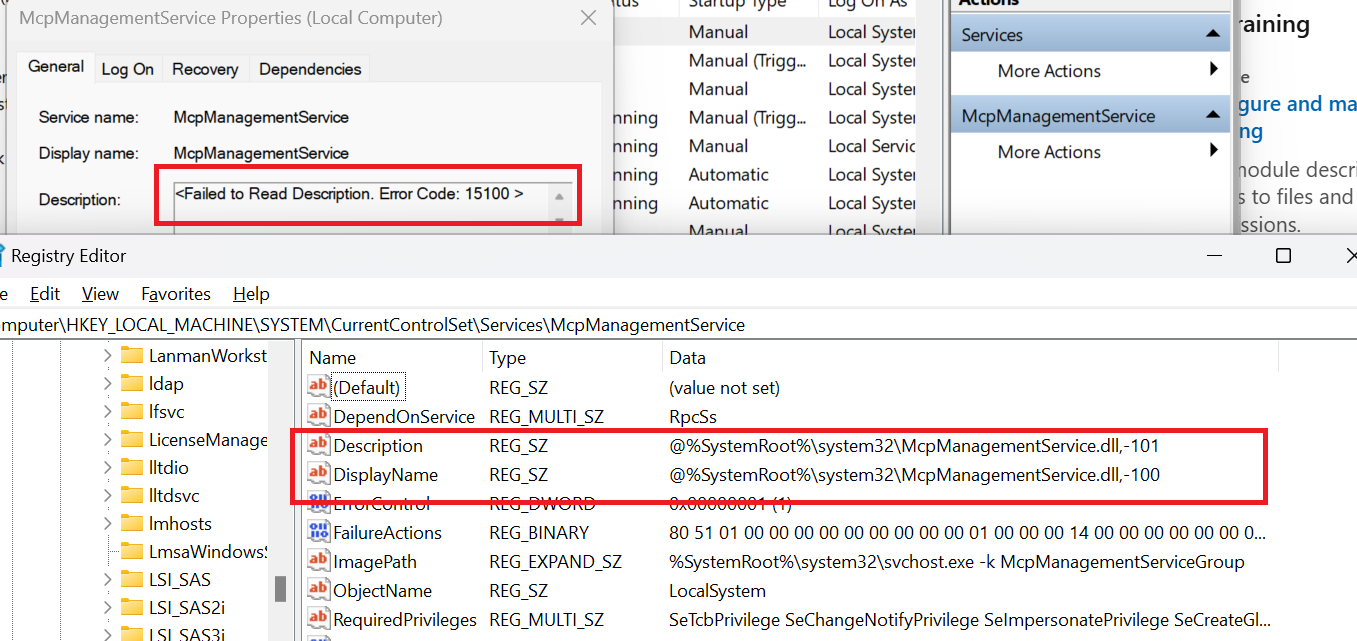The height and width of the screenshot is (641, 1357).
Task: Click the registry tree vertical scrollbar thumb
Action: pyautogui.click(x=282, y=589)
